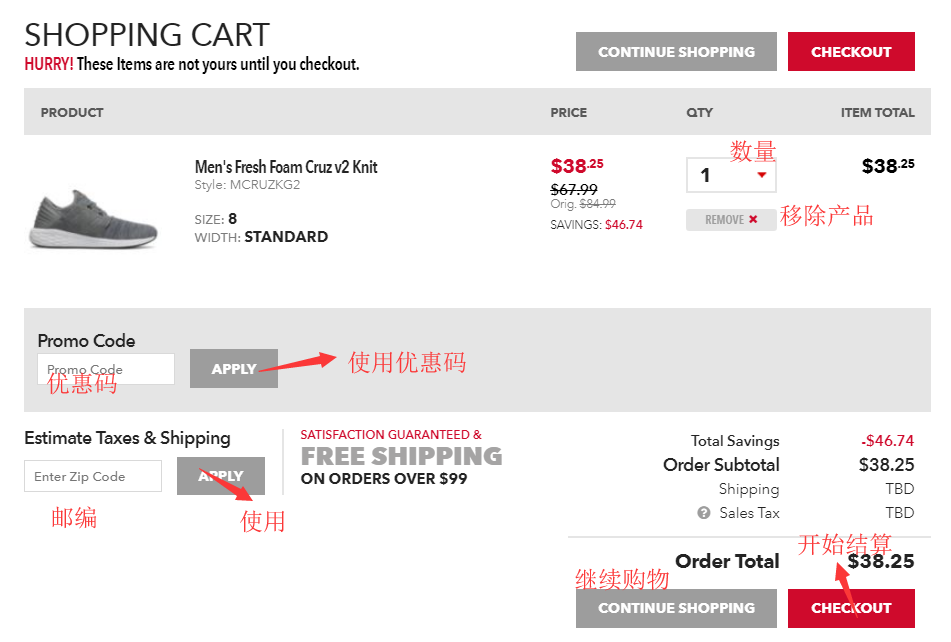The width and height of the screenshot is (951, 642).
Task: Click the Shopping Cart page heading
Action: (x=147, y=35)
